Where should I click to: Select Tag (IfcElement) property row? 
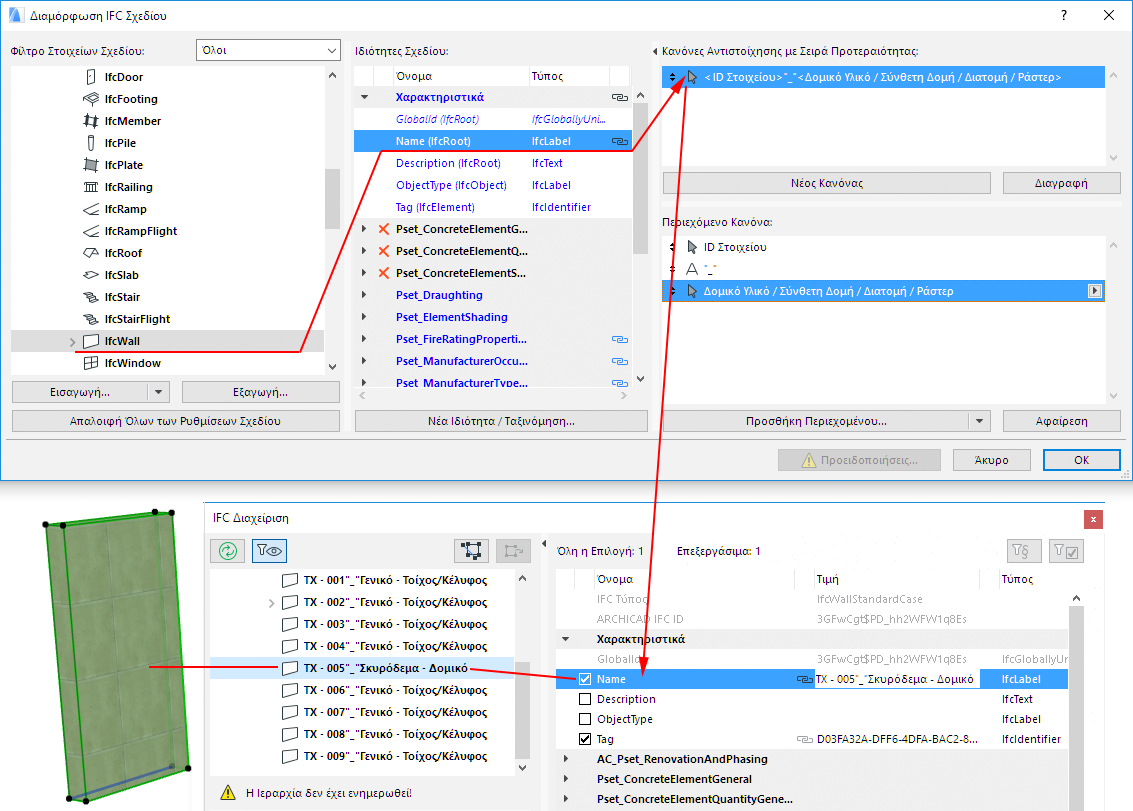click(493, 207)
